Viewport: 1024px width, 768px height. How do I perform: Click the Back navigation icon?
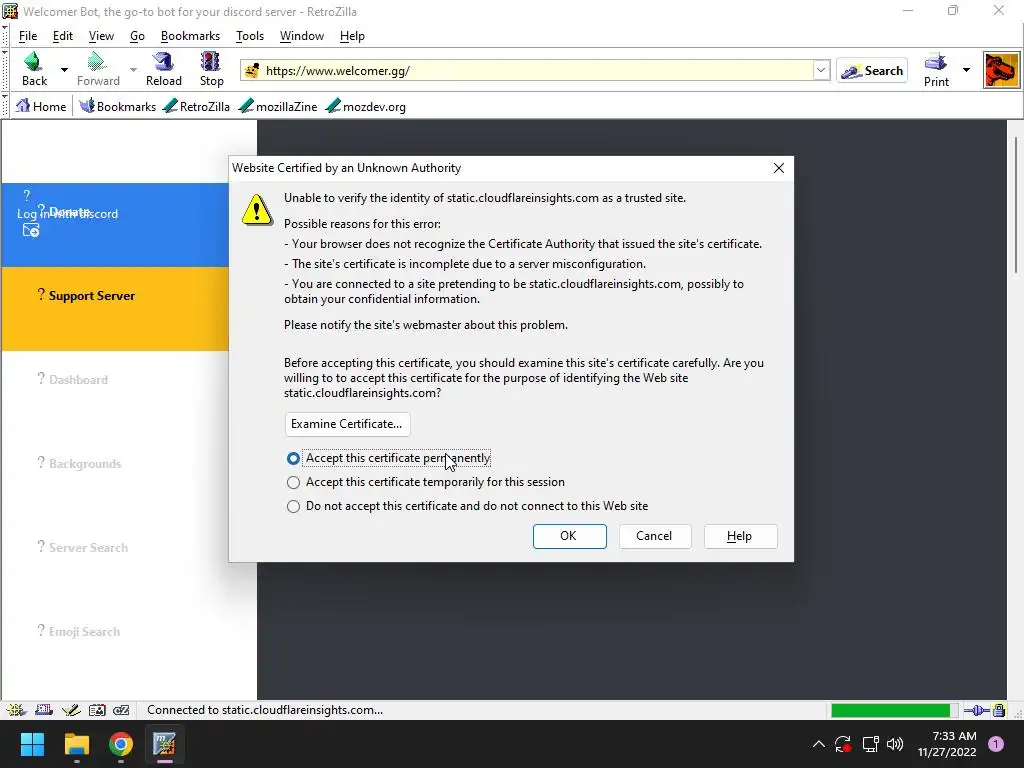click(34, 69)
